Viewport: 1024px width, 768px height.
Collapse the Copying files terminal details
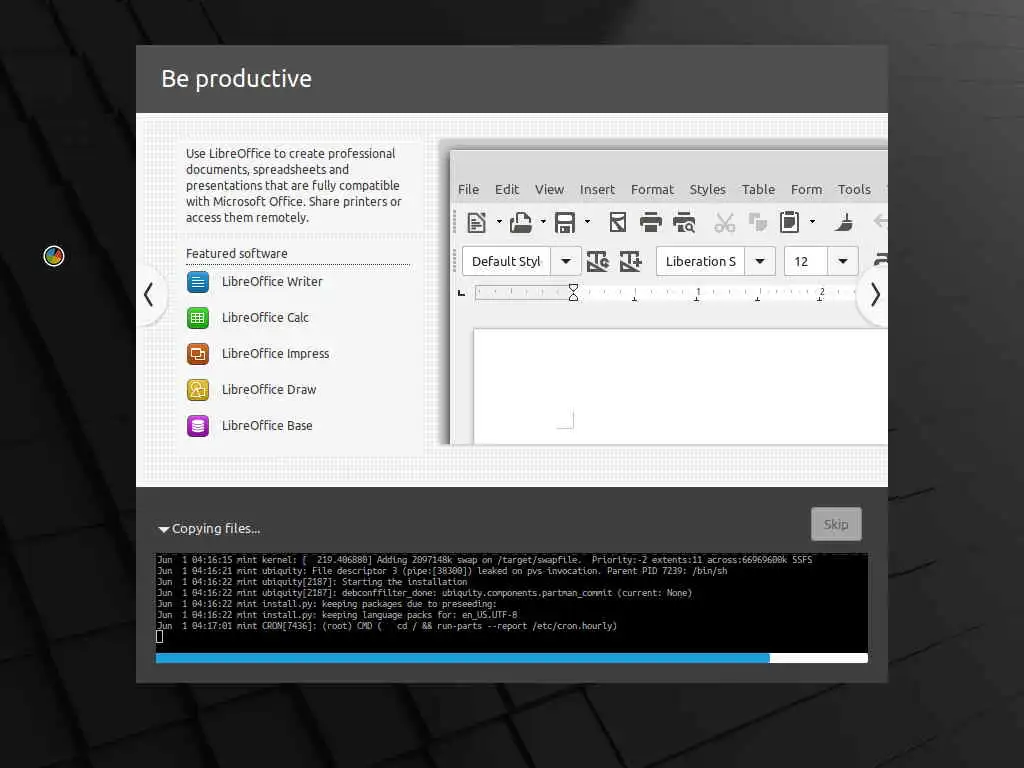point(163,529)
